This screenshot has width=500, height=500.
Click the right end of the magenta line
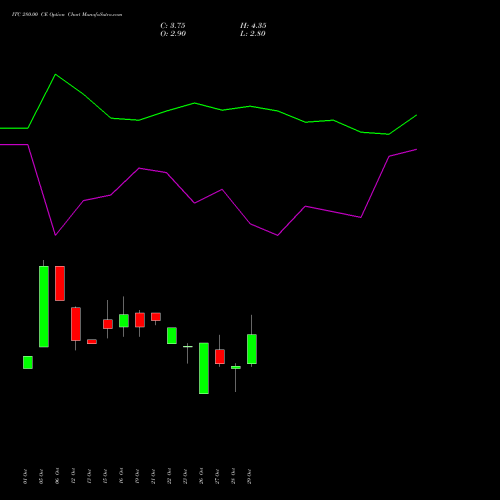pos(416,149)
